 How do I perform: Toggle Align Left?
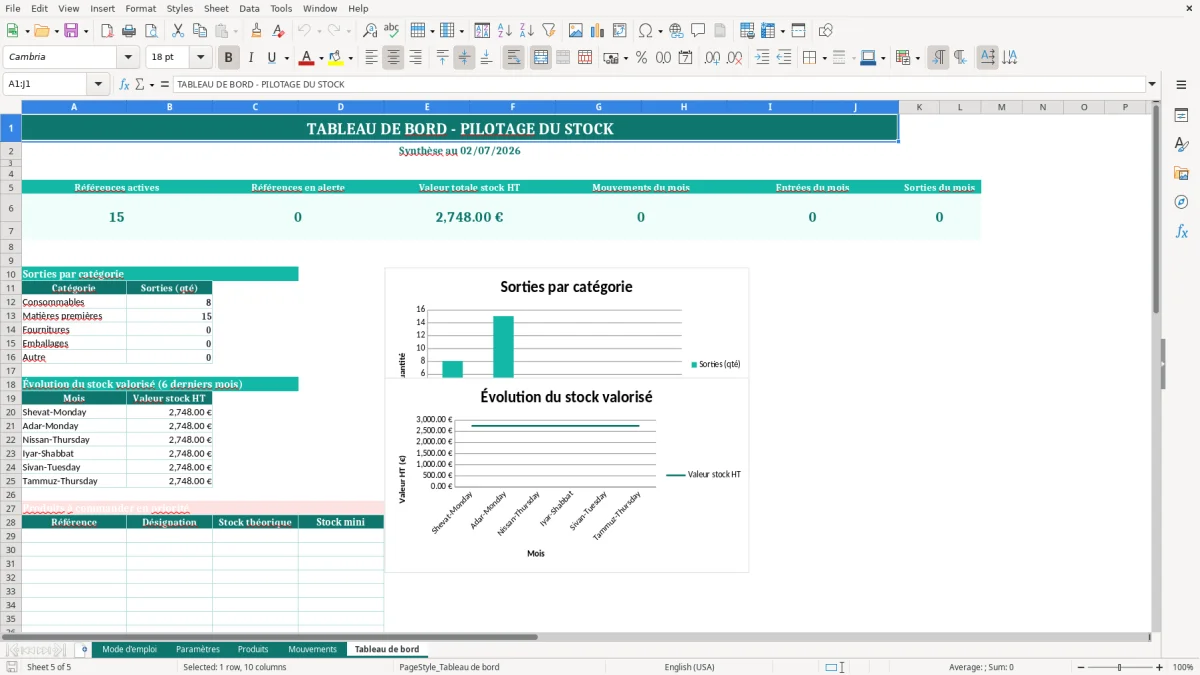pyautogui.click(x=371, y=58)
